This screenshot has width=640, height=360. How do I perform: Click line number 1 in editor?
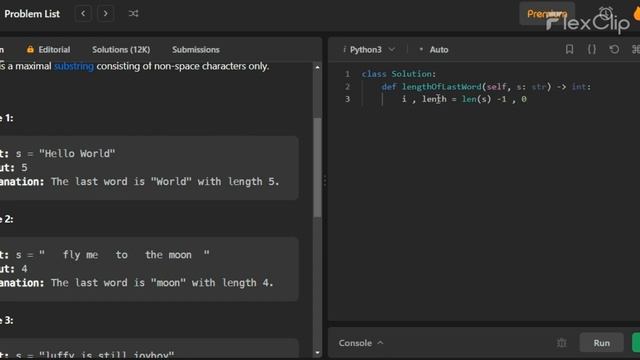[347, 74]
